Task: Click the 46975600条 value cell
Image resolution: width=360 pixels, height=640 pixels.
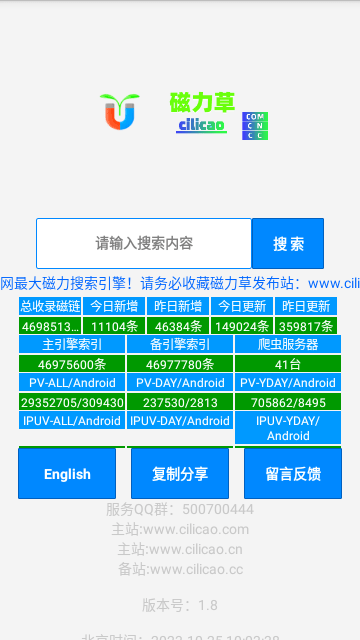Action: pos(72,364)
